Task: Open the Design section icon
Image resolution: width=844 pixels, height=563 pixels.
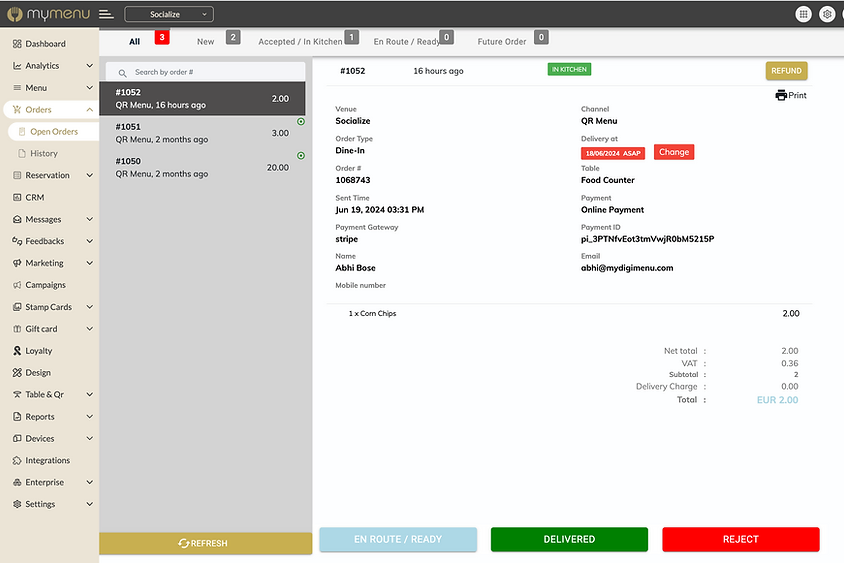Action: tap(17, 373)
